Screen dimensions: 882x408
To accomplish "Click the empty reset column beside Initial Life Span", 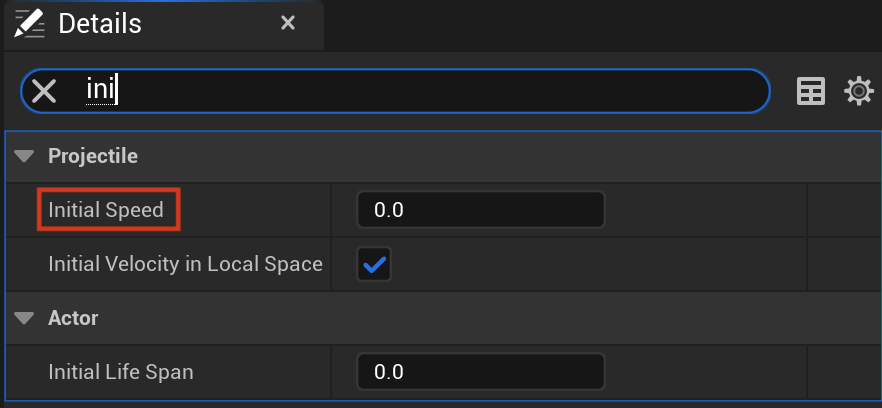I will (x=844, y=372).
